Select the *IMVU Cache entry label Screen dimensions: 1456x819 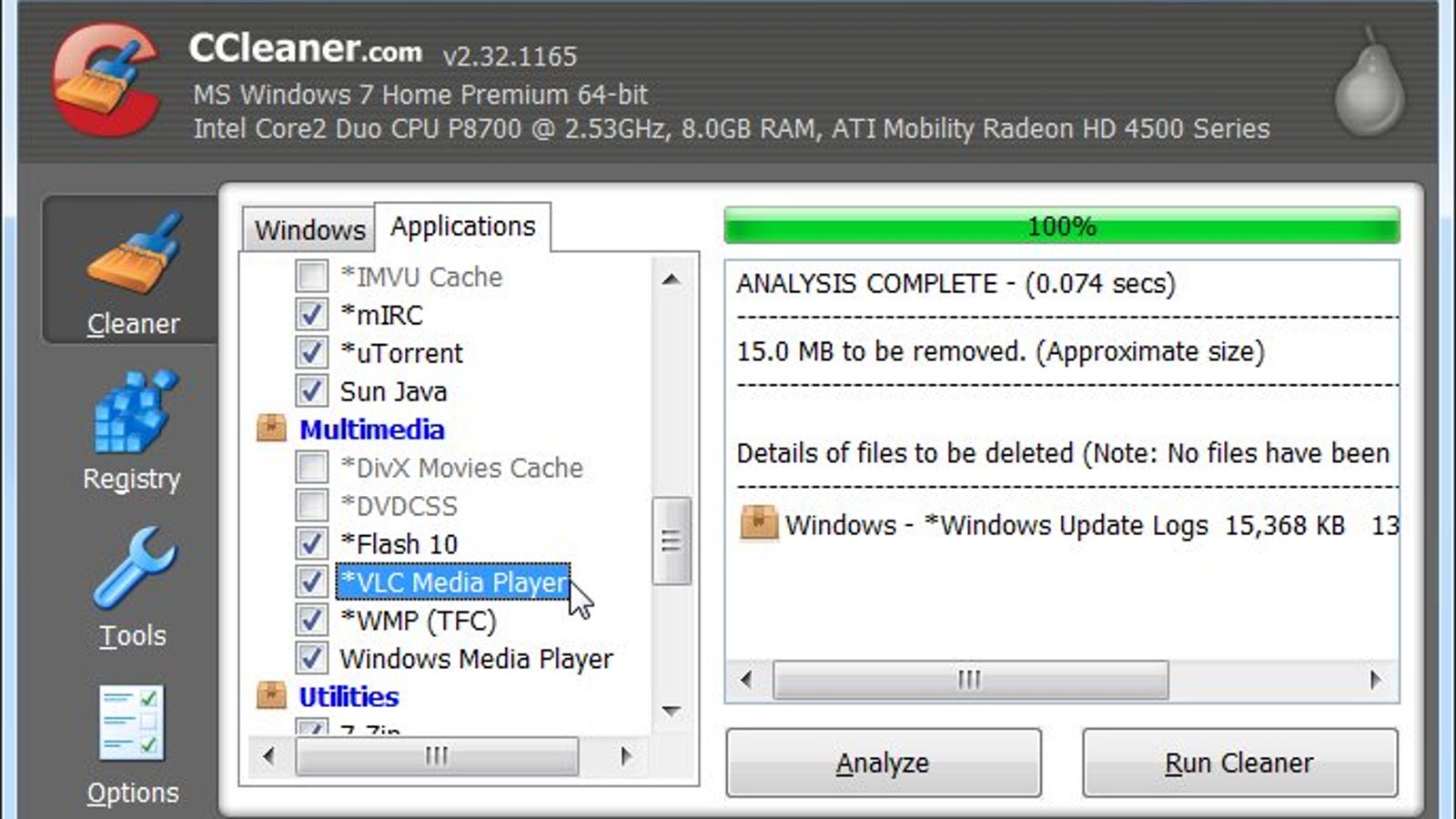[x=420, y=277]
